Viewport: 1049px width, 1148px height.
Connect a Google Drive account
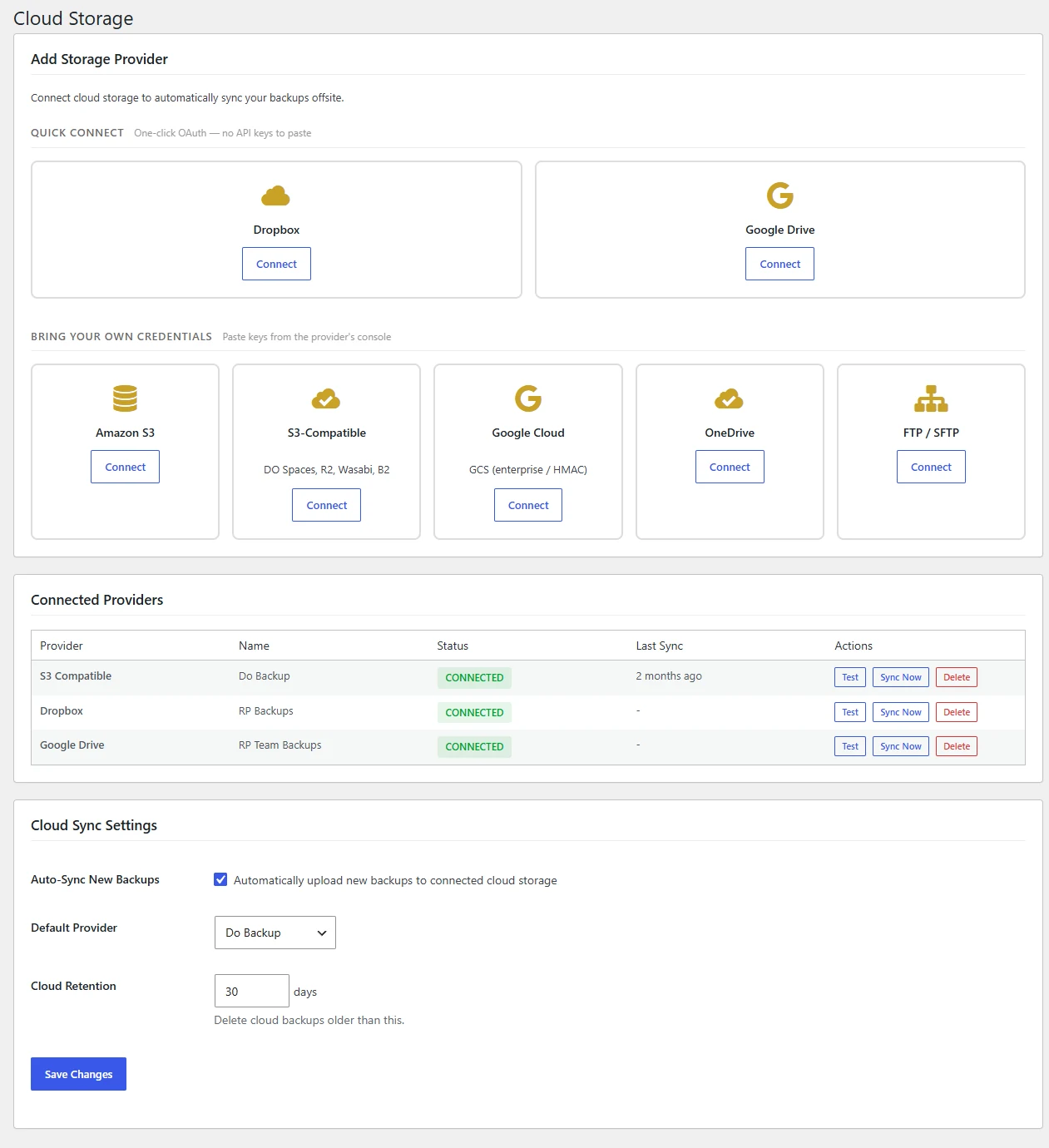[x=779, y=264]
